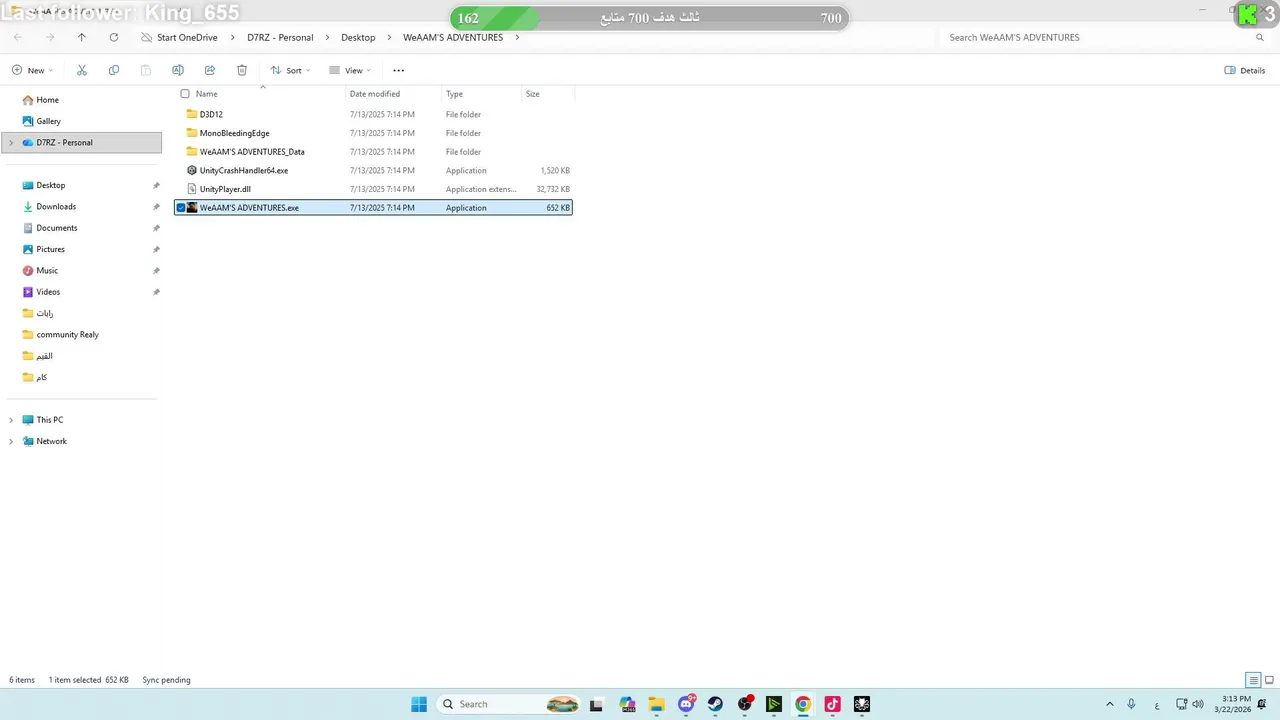Uncheck the WeAAM'S ADVENTURES.exe checkbox
The width and height of the screenshot is (1280, 720).
click(x=181, y=208)
